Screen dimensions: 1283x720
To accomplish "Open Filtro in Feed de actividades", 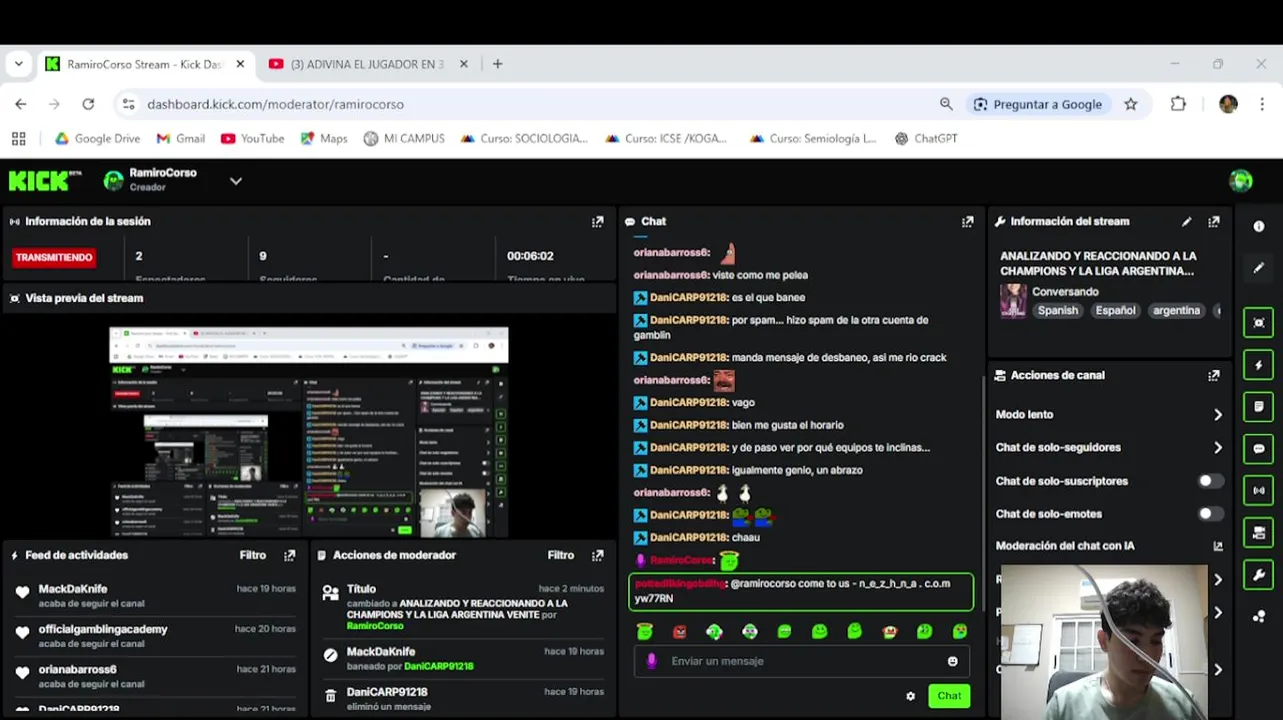I will pos(253,555).
